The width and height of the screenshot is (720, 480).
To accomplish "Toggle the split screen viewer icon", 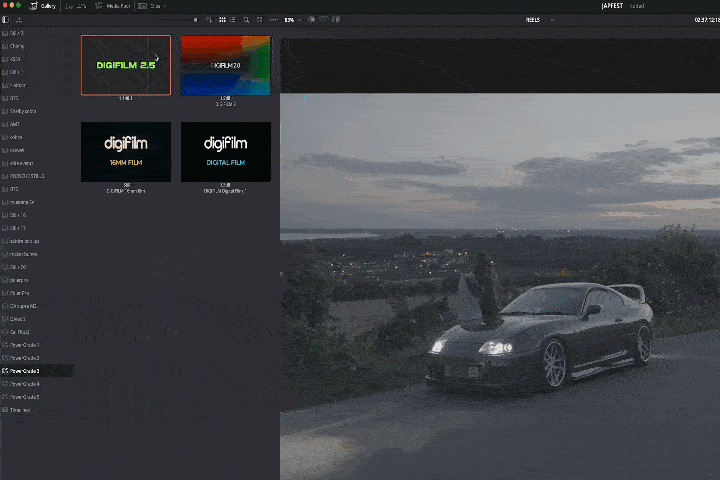I will pyautogui.click(x=324, y=20).
